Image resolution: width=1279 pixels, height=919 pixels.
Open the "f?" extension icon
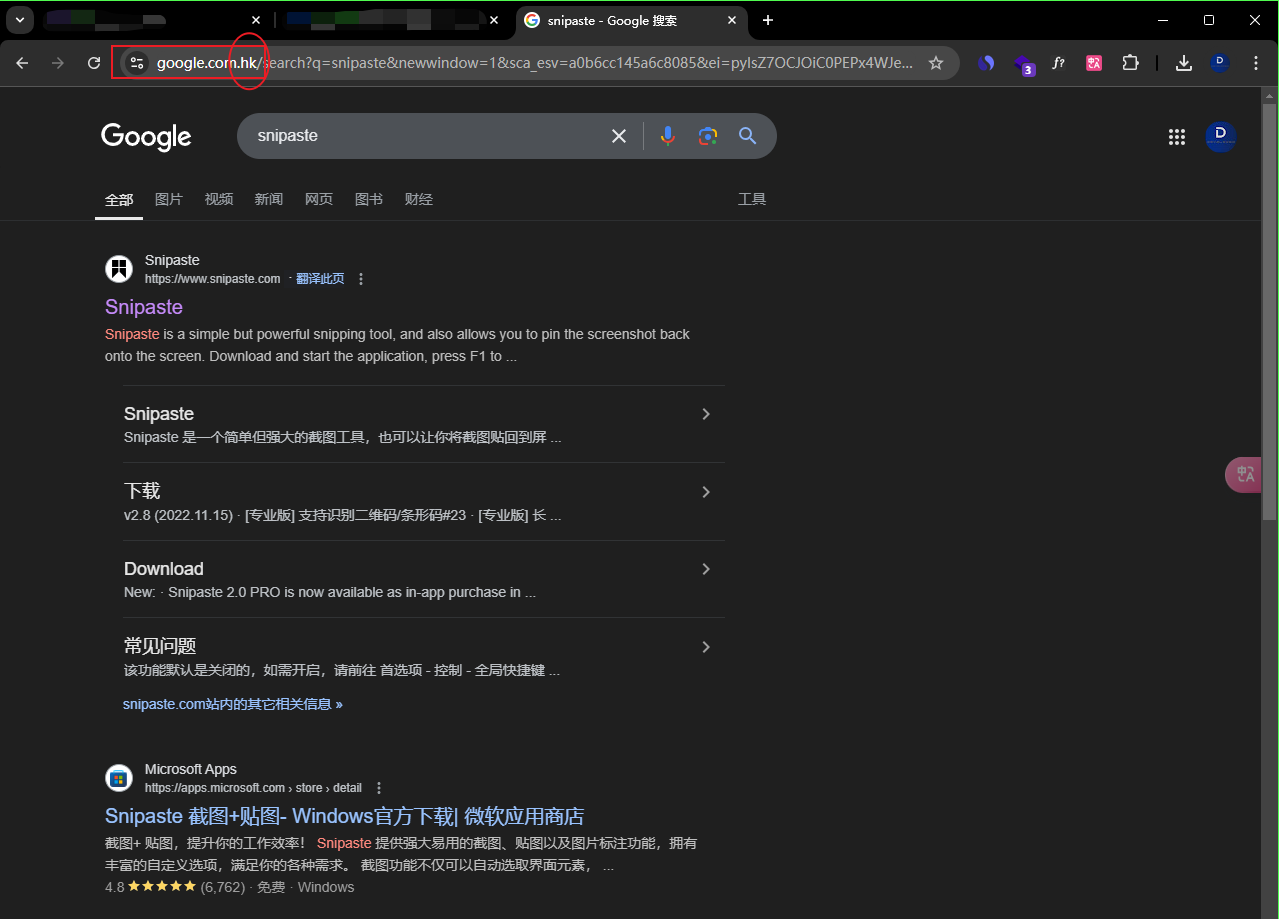[1058, 63]
